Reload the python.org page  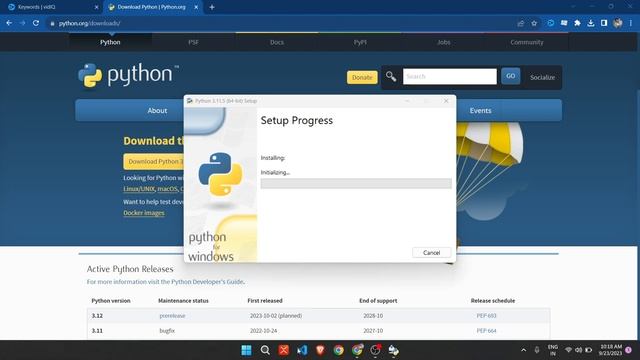36,23
